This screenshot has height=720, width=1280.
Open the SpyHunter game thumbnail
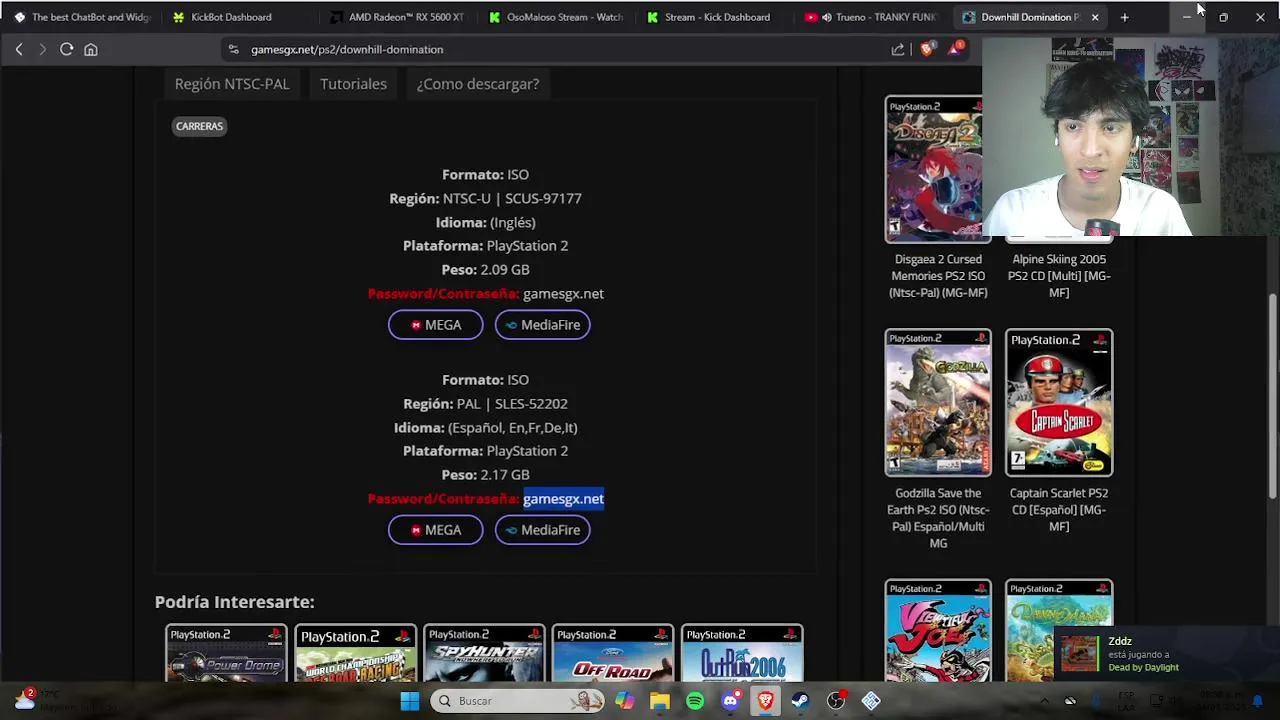[484, 654]
